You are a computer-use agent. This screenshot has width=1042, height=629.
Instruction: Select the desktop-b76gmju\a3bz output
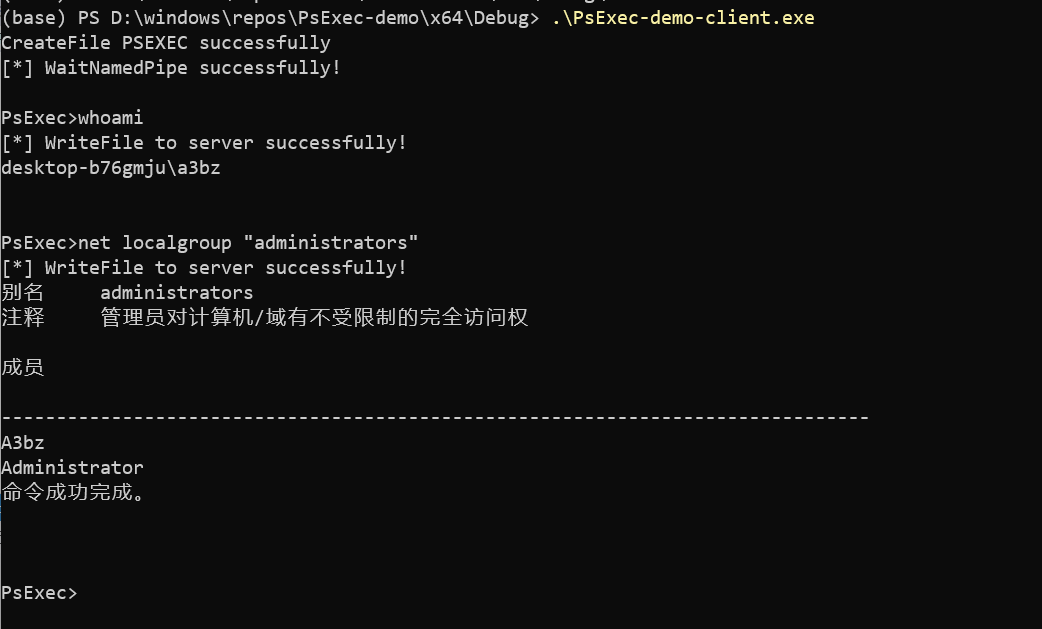pyautogui.click(x=110, y=168)
